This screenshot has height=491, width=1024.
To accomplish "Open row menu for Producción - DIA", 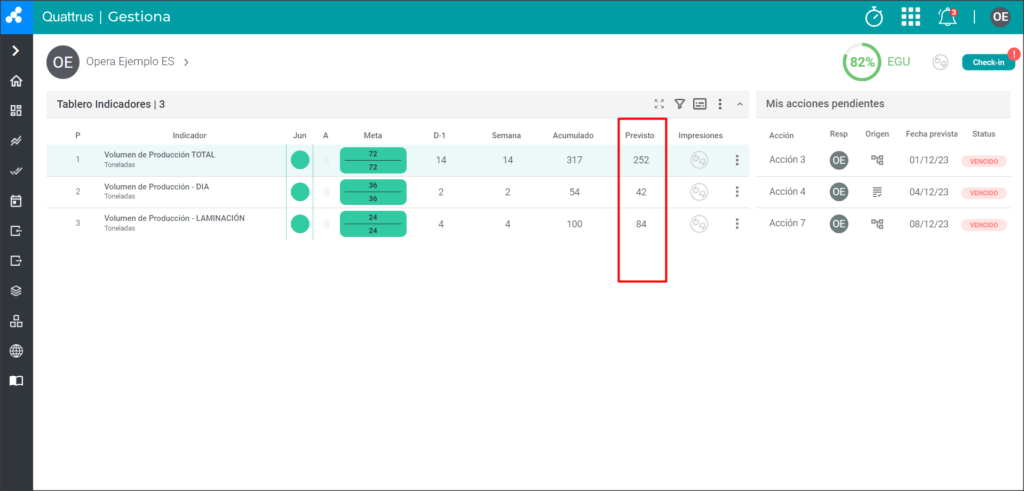I will click(x=737, y=191).
